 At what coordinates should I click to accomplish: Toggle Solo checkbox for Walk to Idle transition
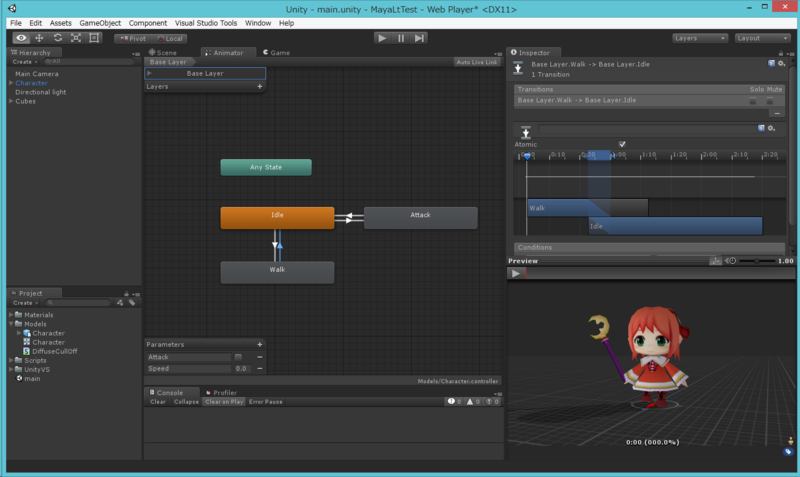[753, 101]
